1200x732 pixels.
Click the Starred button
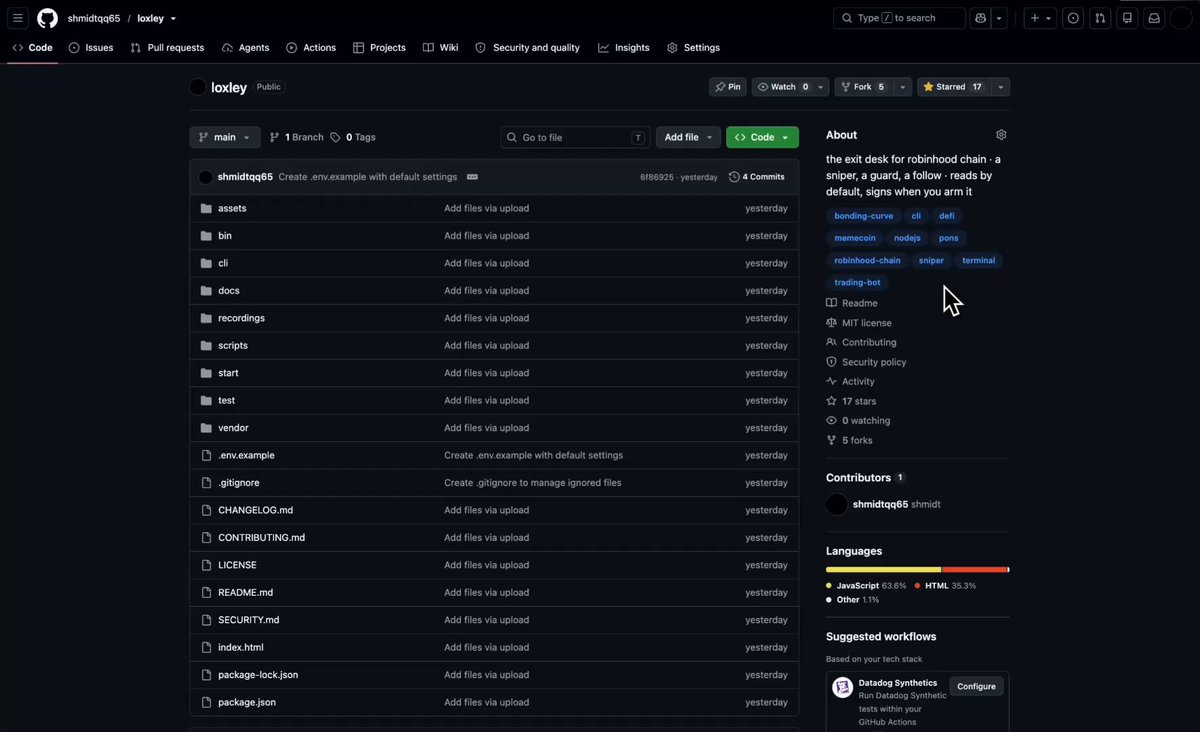(x=953, y=87)
